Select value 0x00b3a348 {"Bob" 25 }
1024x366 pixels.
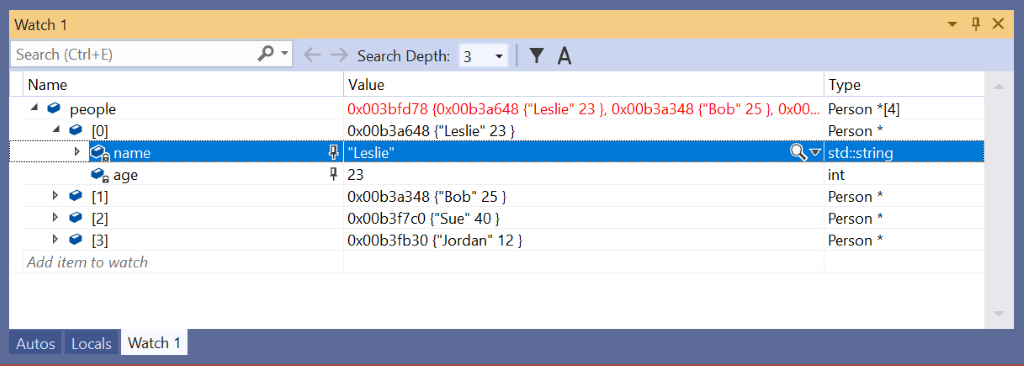(x=427, y=196)
